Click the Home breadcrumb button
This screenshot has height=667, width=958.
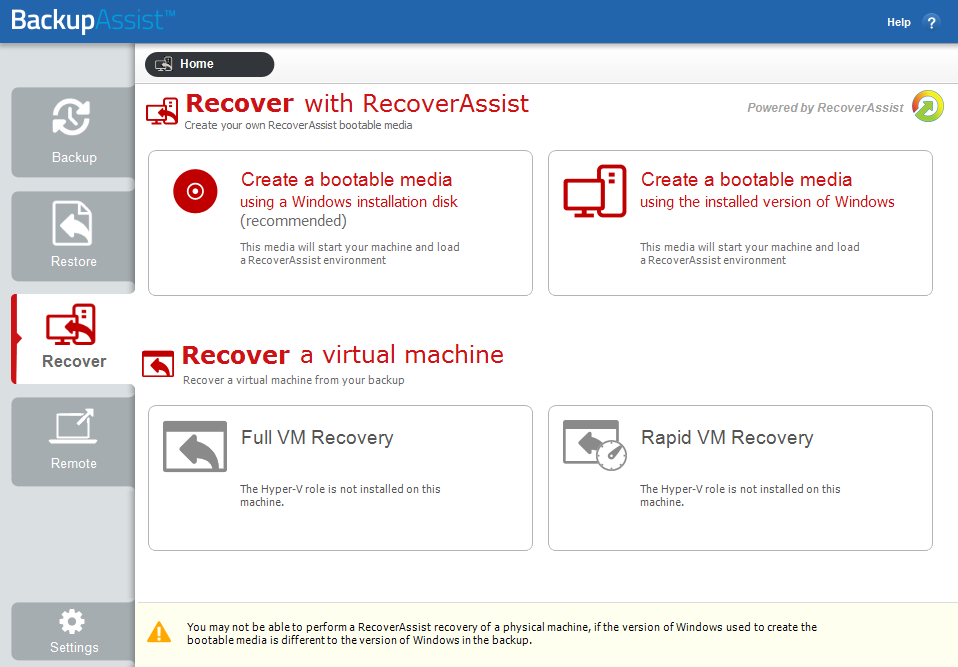point(210,64)
